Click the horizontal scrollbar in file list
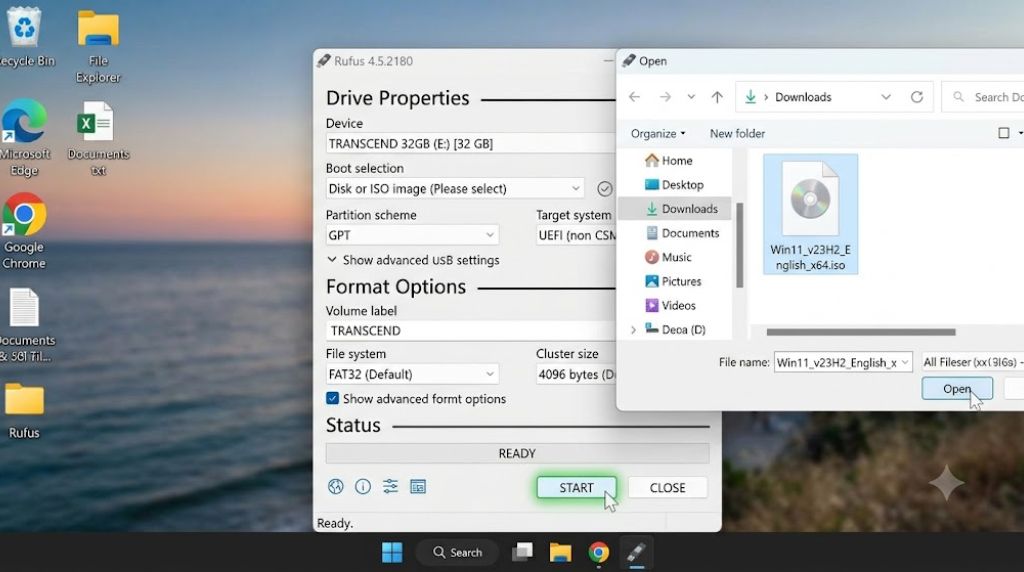Screen dimensions: 1024x572 pyautogui.click(x=861, y=332)
